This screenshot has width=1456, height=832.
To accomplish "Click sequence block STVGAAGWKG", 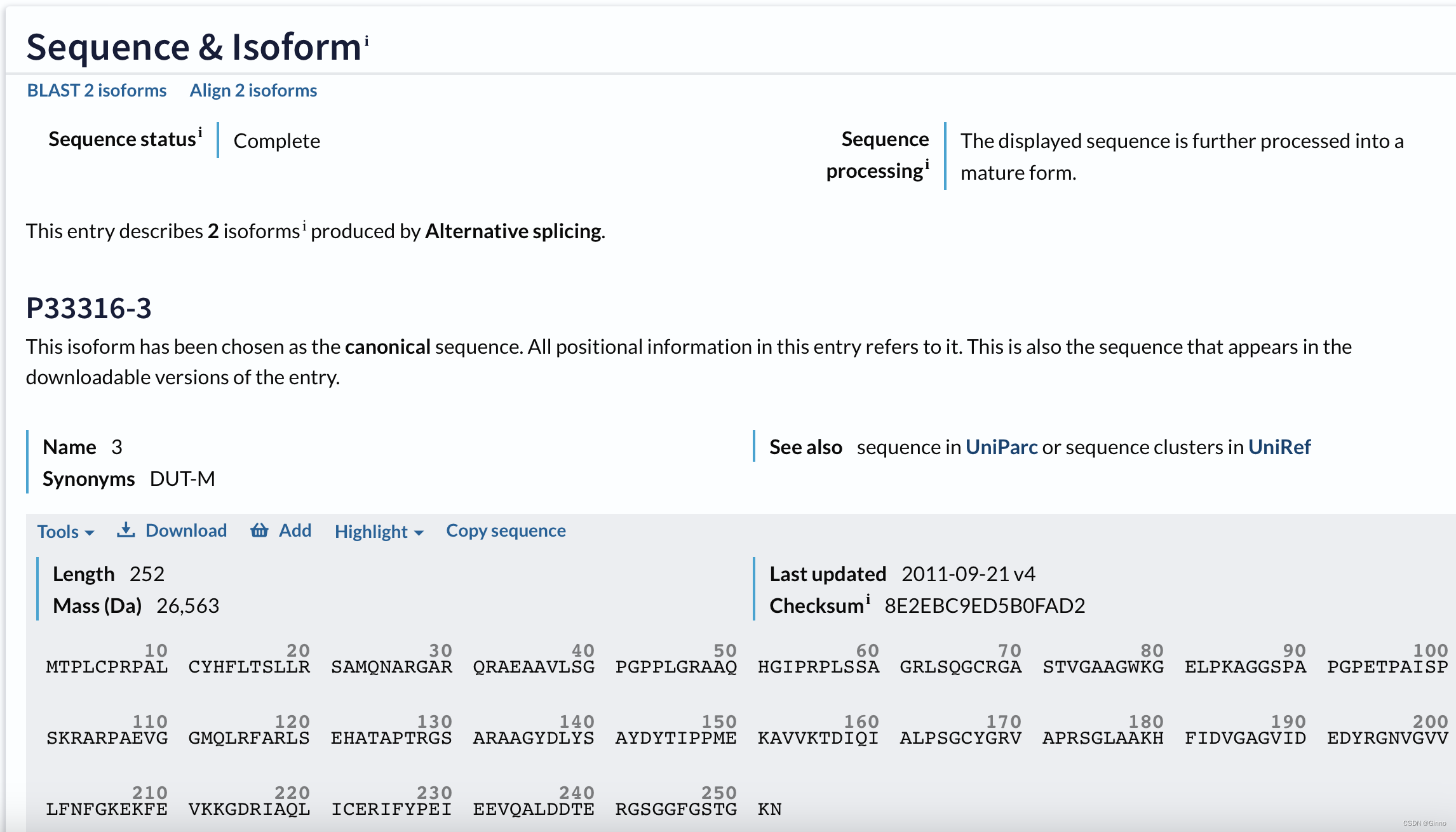I will click(1103, 667).
